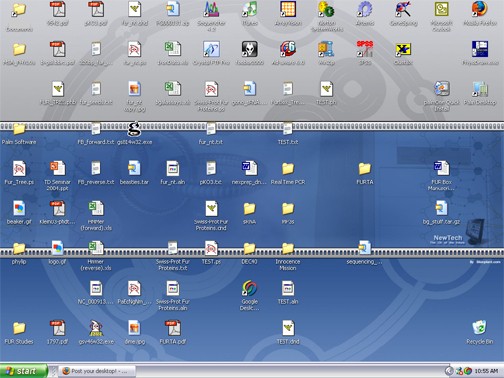Viewport: 504px width, 378px height.
Task: Select the beaker.gif image file
Action: tap(19, 209)
